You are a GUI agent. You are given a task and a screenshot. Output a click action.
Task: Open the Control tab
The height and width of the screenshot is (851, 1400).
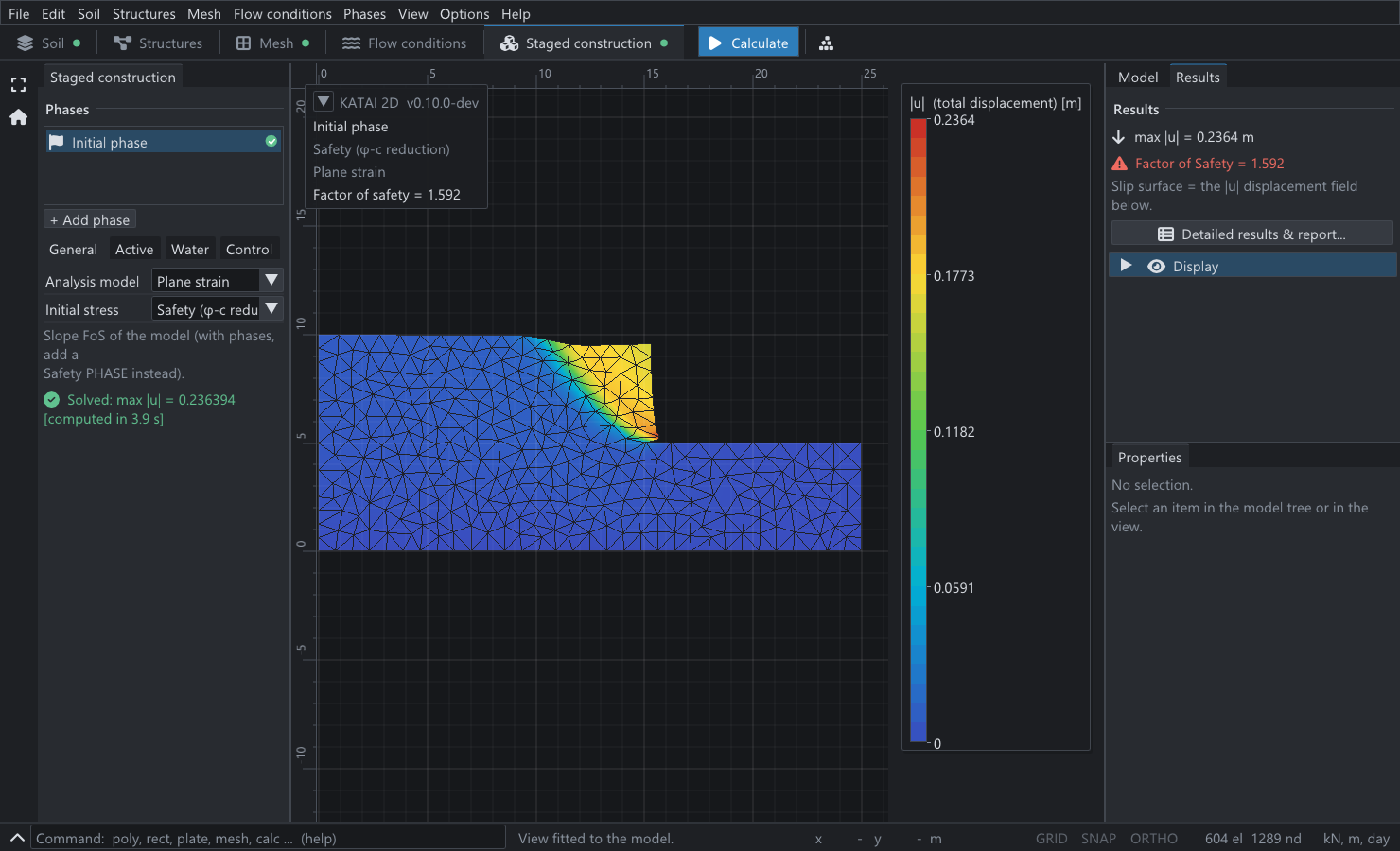tap(249, 250)
